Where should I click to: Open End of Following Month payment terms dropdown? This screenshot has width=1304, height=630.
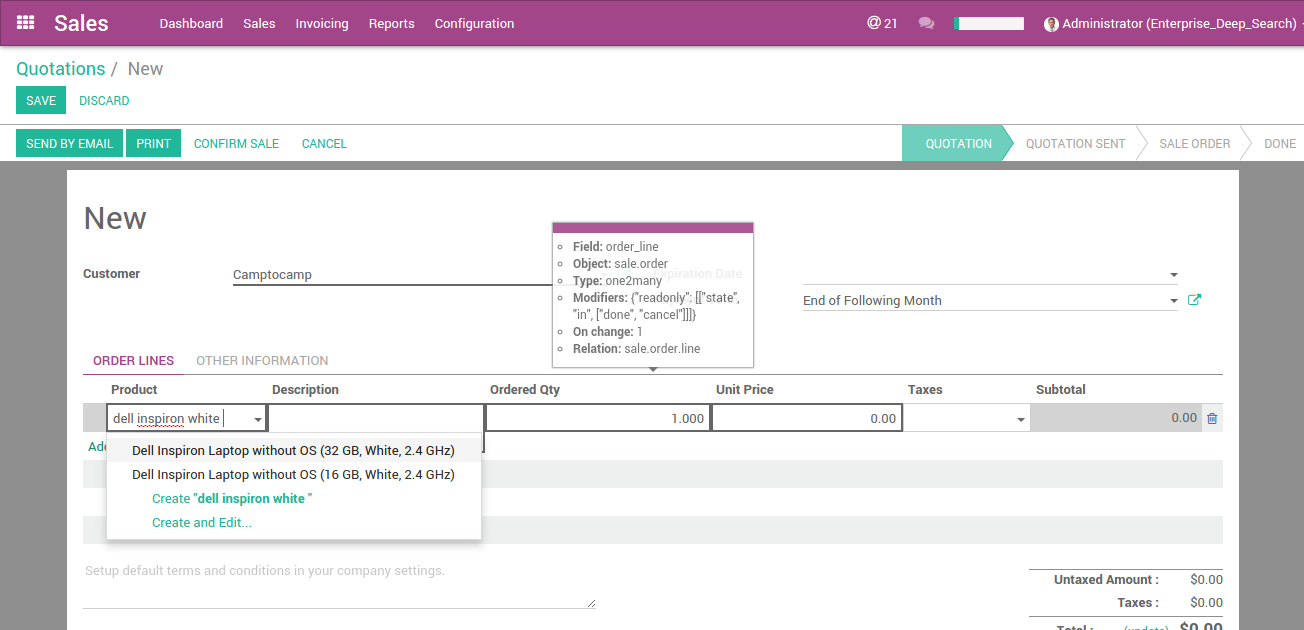point(1173,300)
